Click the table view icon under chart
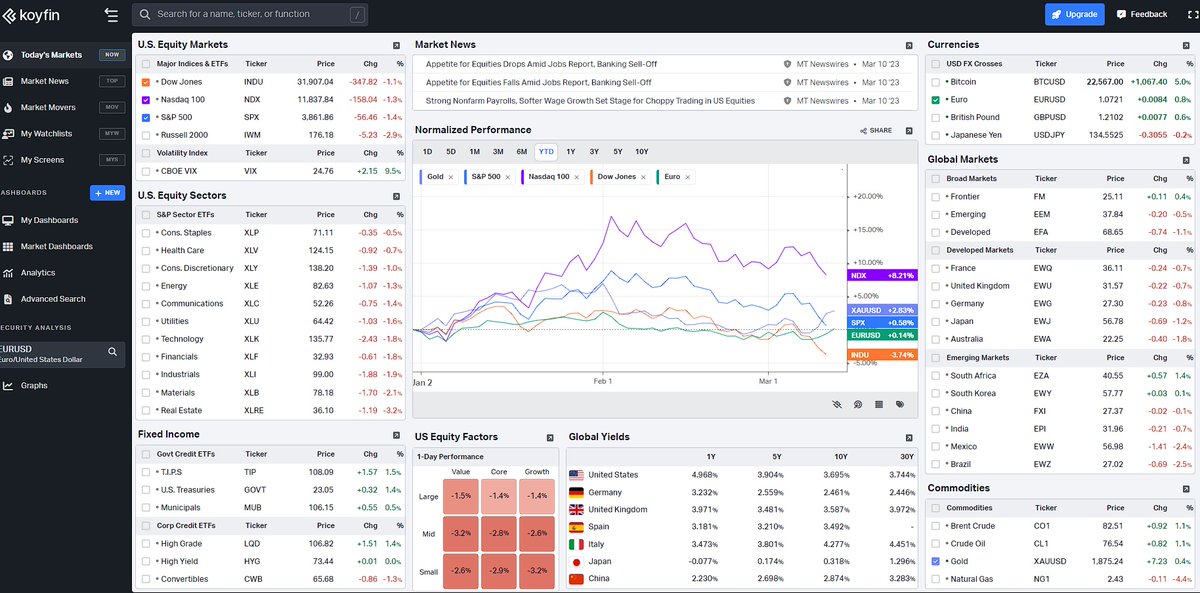This screenshot has width=1200, height=593. tap(879, 405)
